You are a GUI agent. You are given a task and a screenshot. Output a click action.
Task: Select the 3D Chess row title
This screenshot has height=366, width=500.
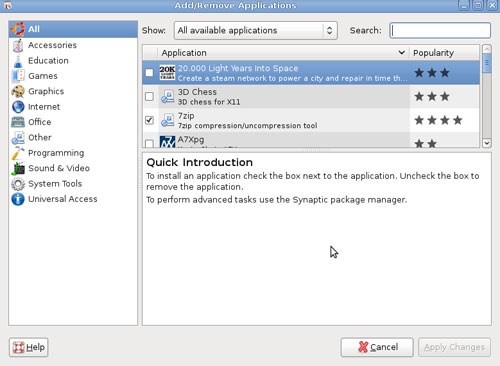[x=197, y=92]
